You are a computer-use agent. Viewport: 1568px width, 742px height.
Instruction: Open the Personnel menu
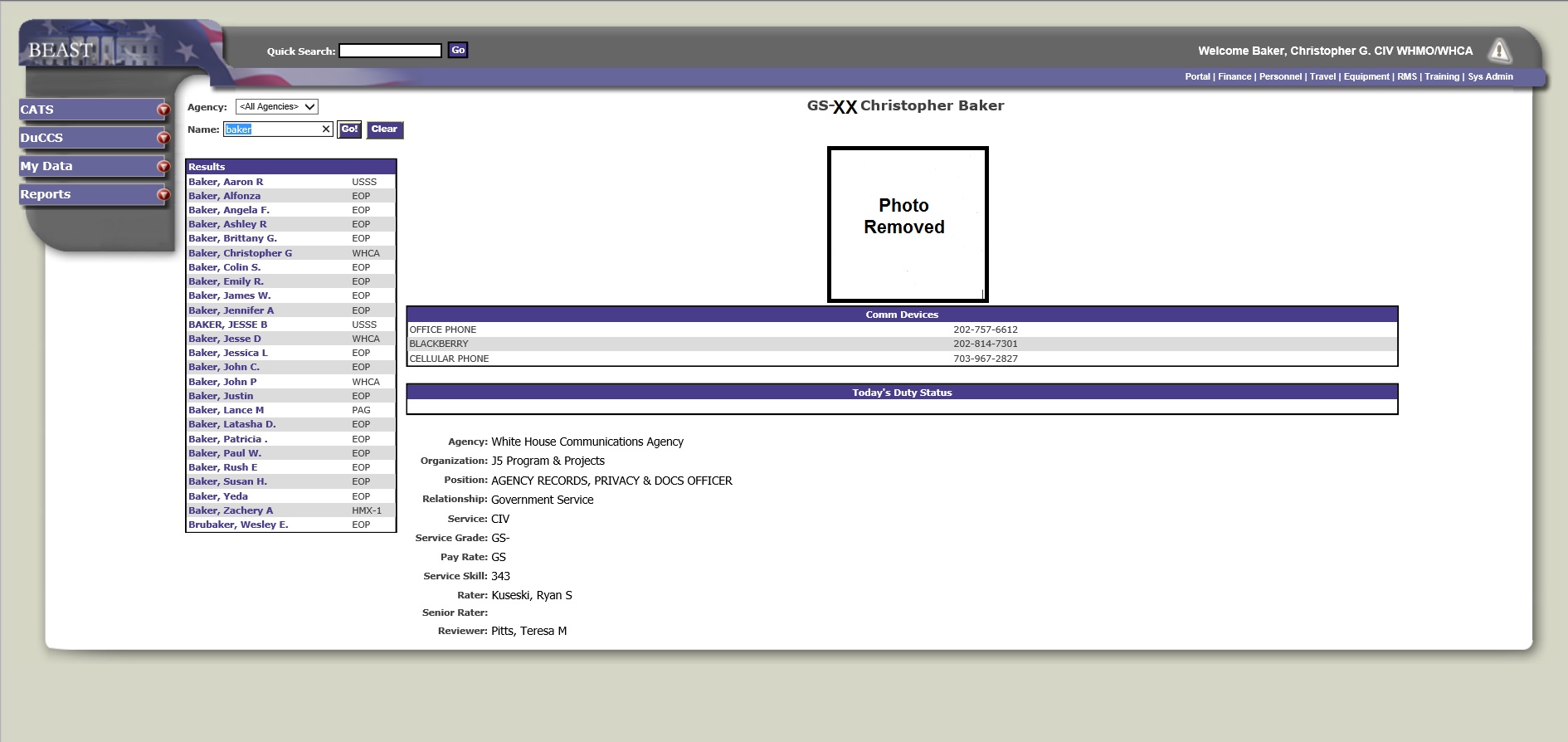pyautogui.click(x=1280, y=76)
